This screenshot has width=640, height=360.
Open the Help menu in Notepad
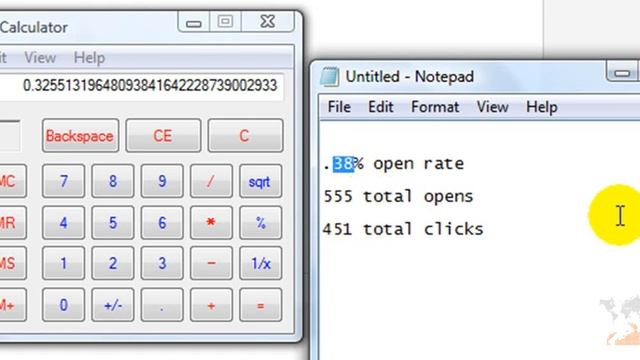tap(542, 107)
